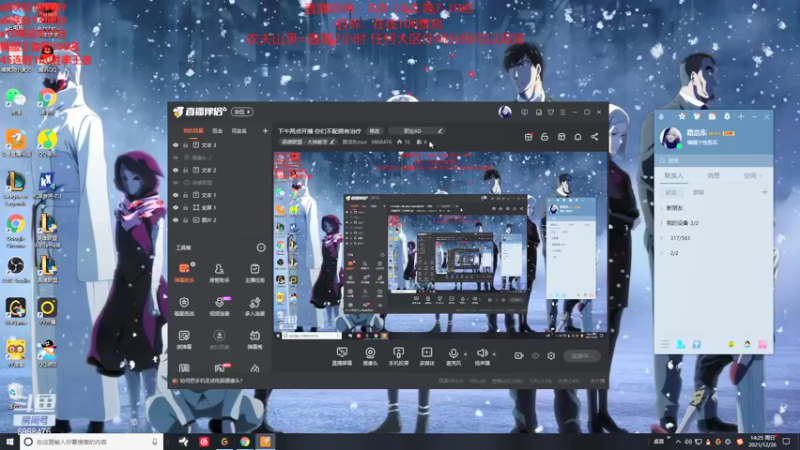Viewport: 800px width, 450px height.
Task: Switch to 双击 scene tab
Action: (x=217, y=131)
